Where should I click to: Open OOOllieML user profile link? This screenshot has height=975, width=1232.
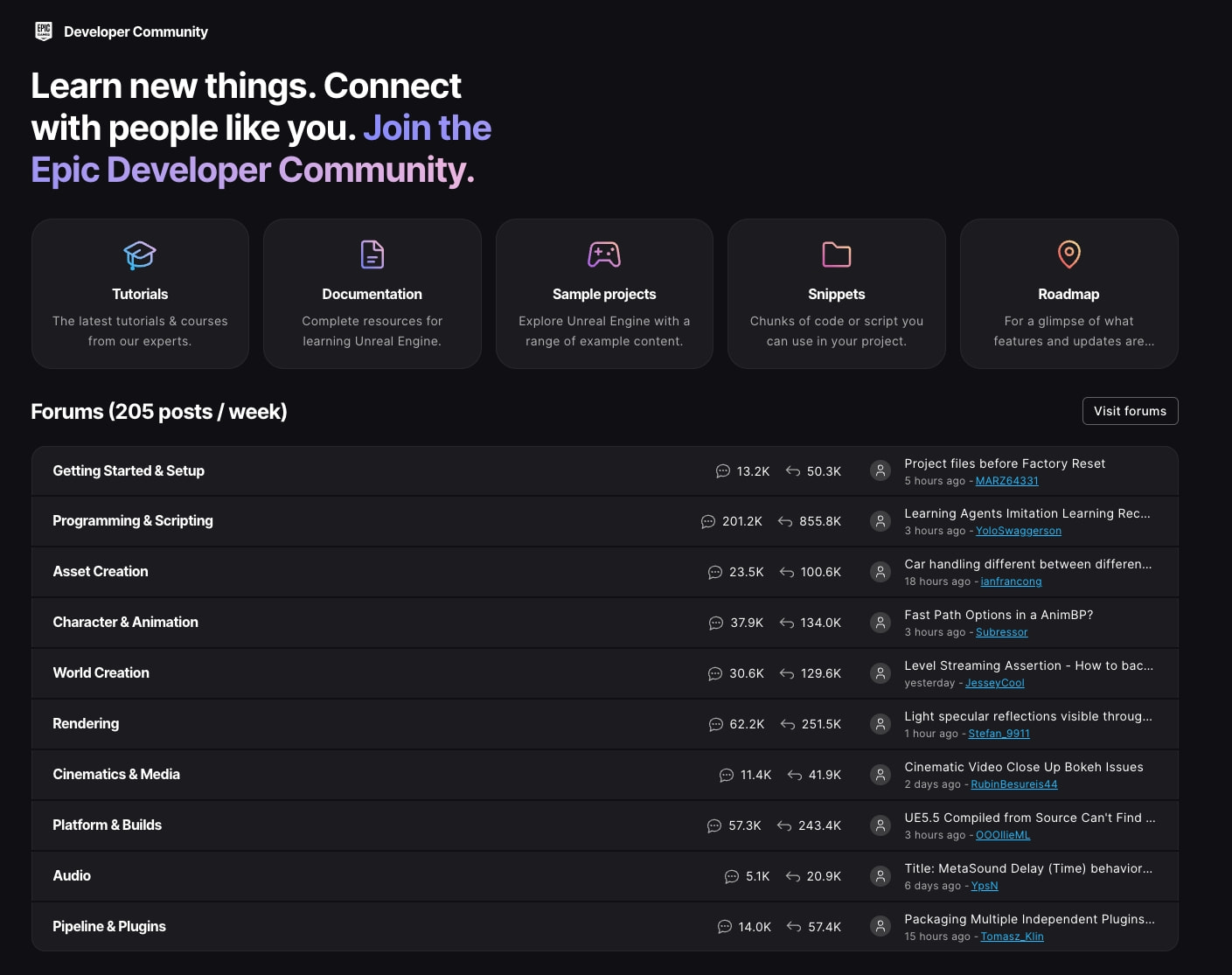(x=1003, y=835)
